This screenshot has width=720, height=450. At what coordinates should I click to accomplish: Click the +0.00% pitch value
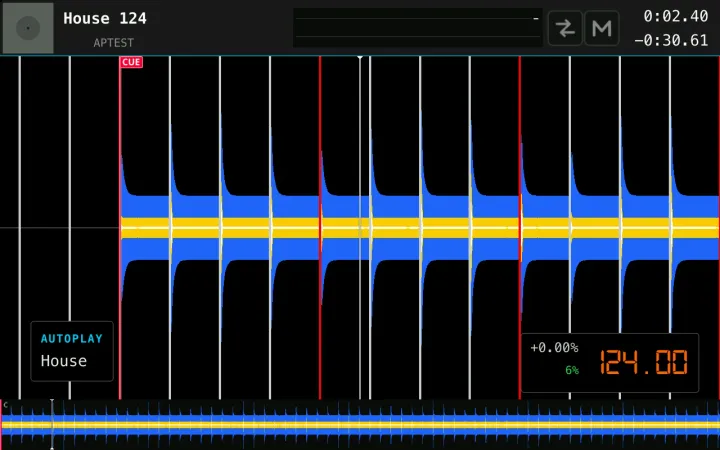[x=554, y=348]
